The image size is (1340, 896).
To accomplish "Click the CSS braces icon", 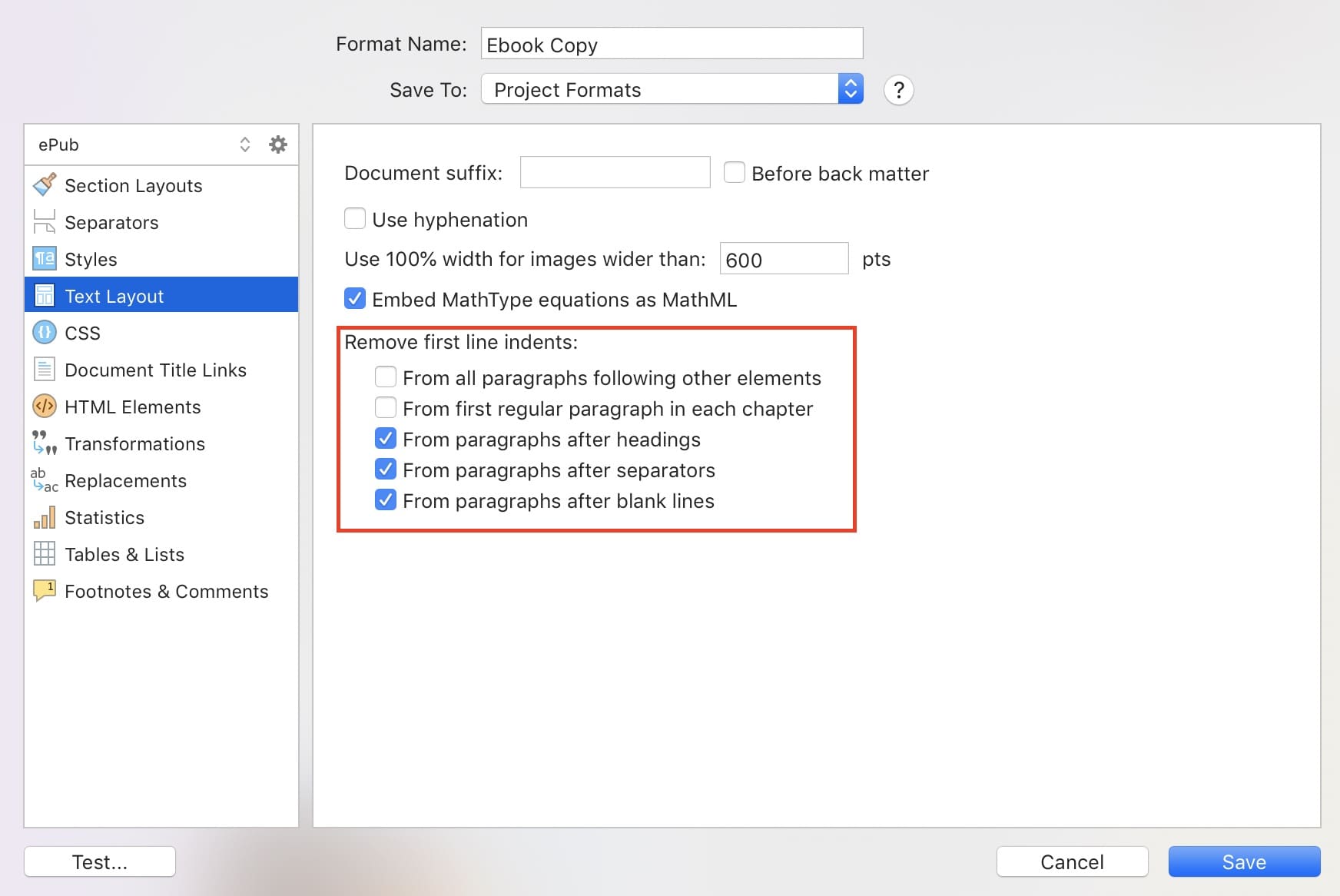I will (45, 333).
